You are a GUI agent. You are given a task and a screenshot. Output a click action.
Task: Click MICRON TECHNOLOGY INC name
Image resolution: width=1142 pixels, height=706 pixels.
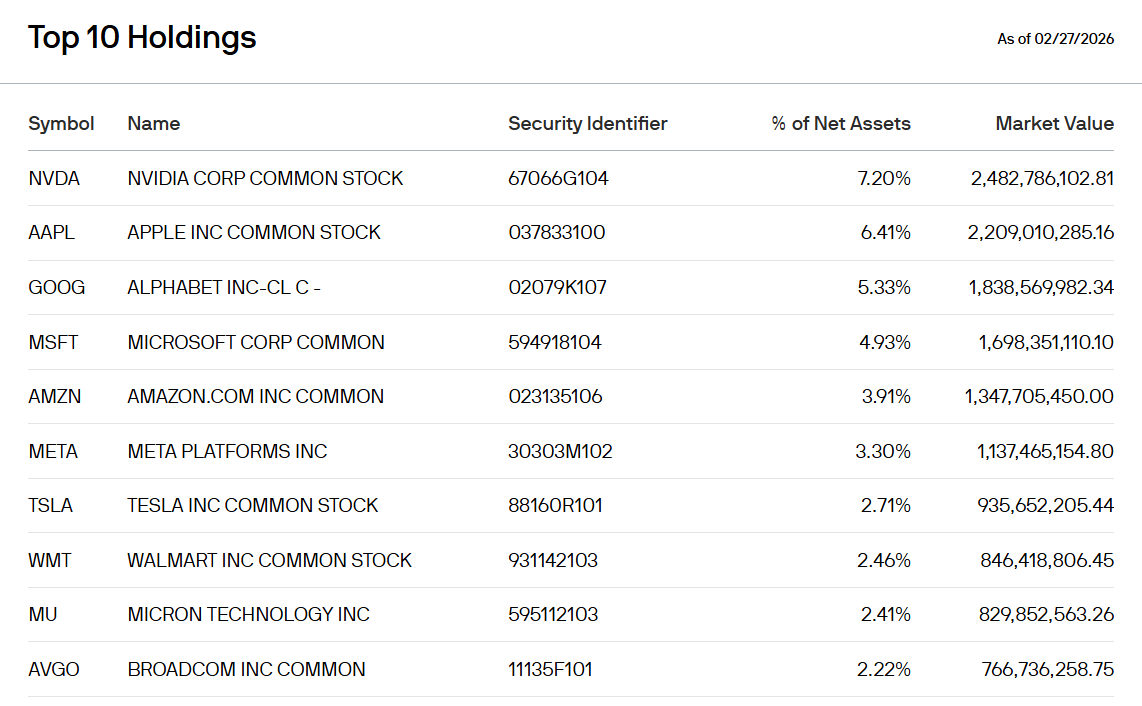click(x=248, y=615)
